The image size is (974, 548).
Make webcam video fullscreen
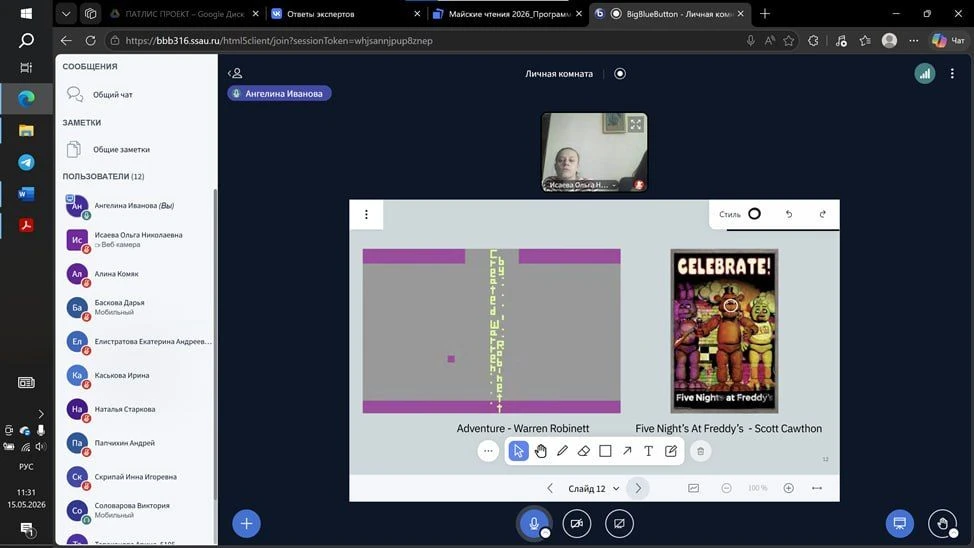point(635,124)
